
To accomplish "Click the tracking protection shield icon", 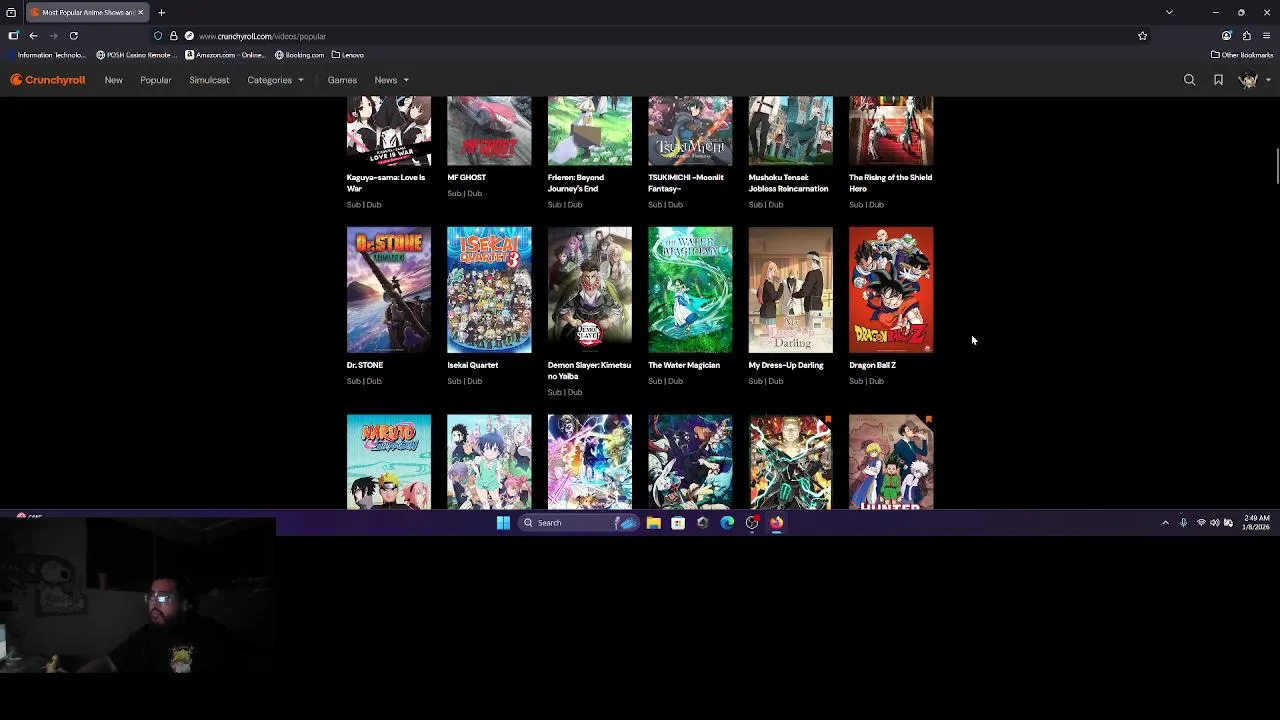I will [158, 36].
